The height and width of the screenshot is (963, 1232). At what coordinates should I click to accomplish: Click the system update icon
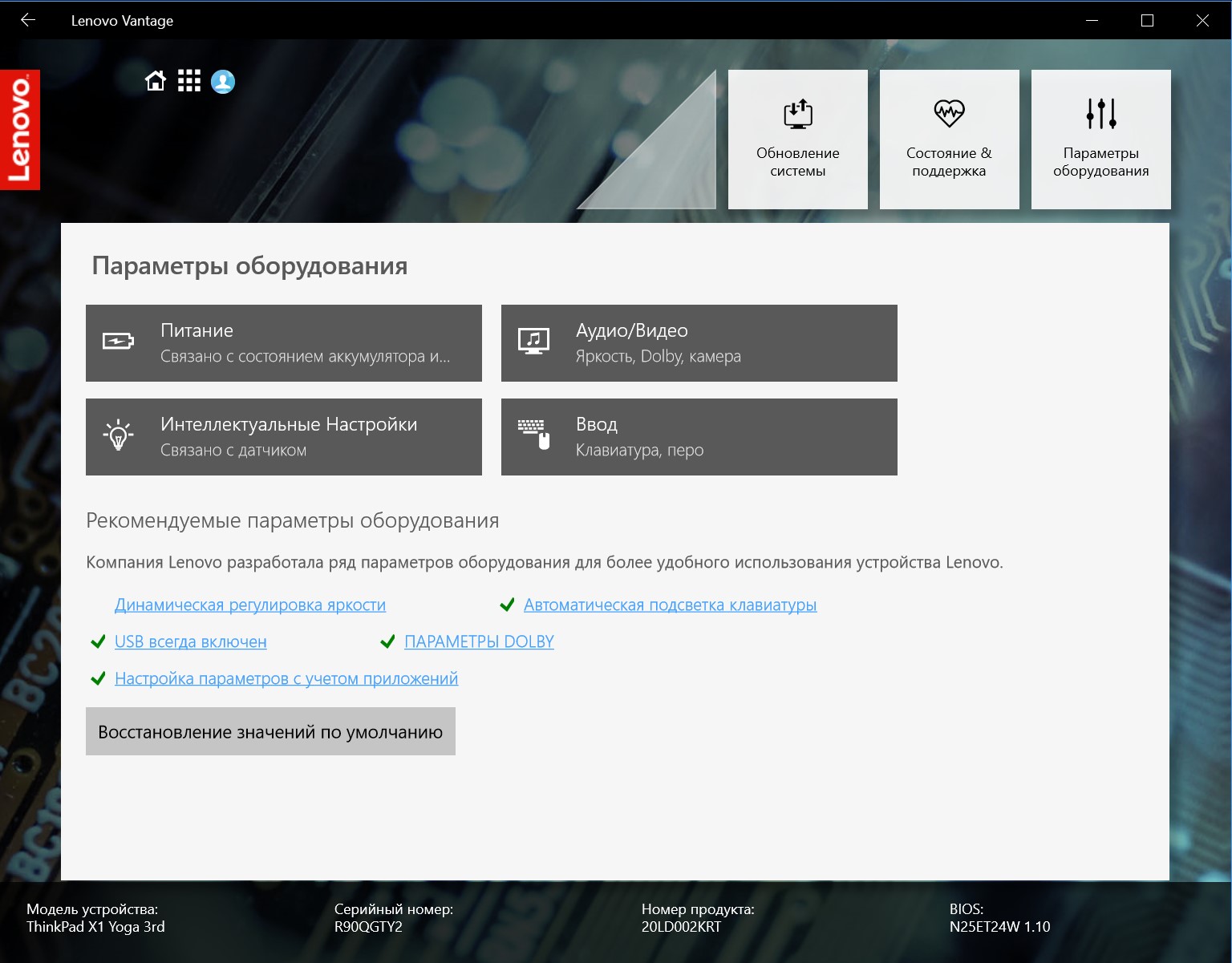pyautogui.click(x=798, y=114)
